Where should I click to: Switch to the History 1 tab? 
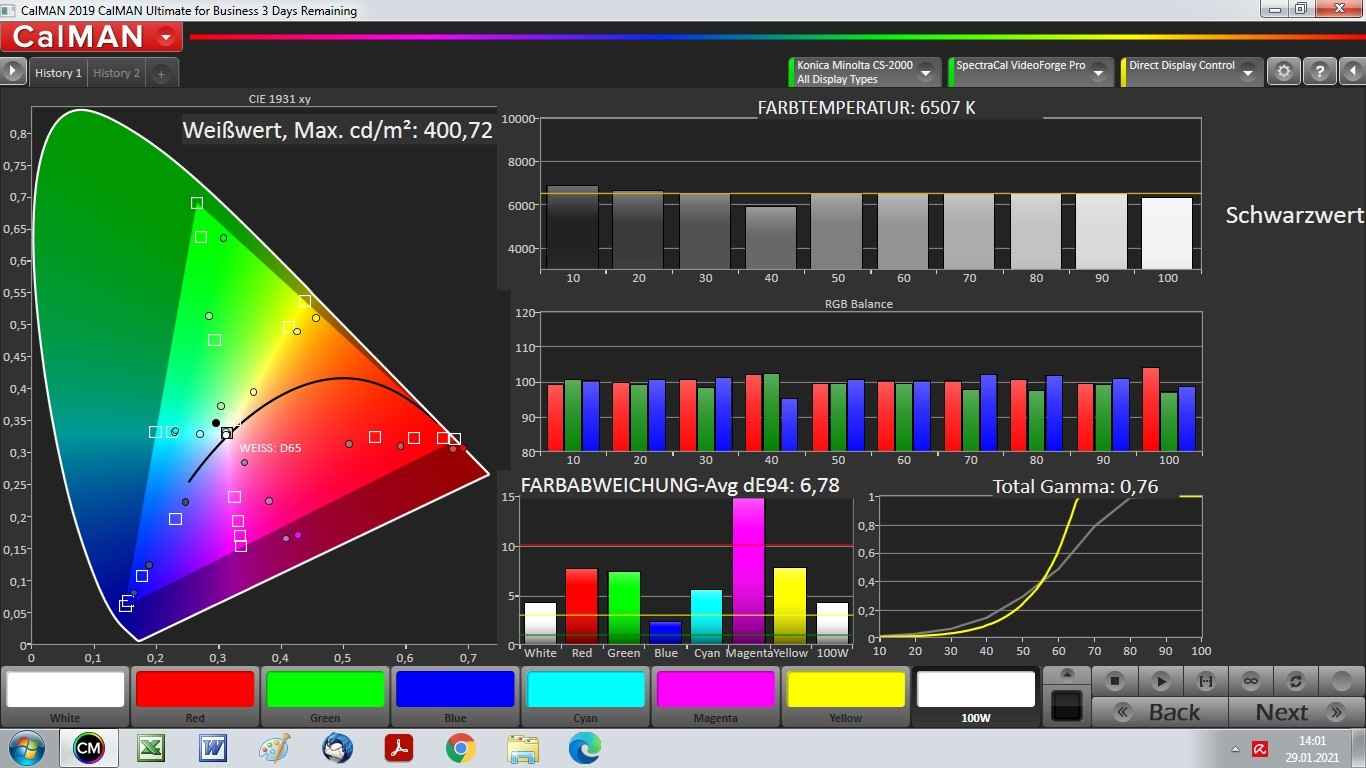coord(58,73)
